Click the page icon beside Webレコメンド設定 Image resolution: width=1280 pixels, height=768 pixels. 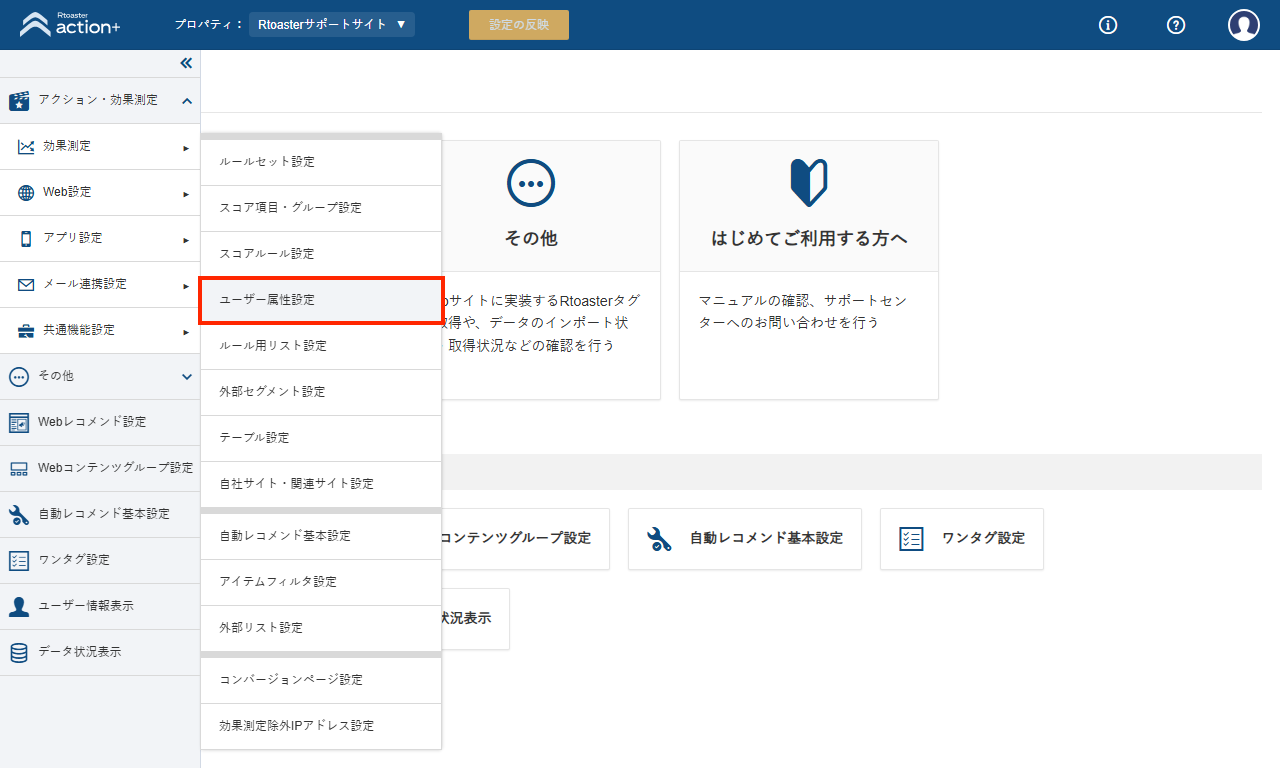pos(19,423)
